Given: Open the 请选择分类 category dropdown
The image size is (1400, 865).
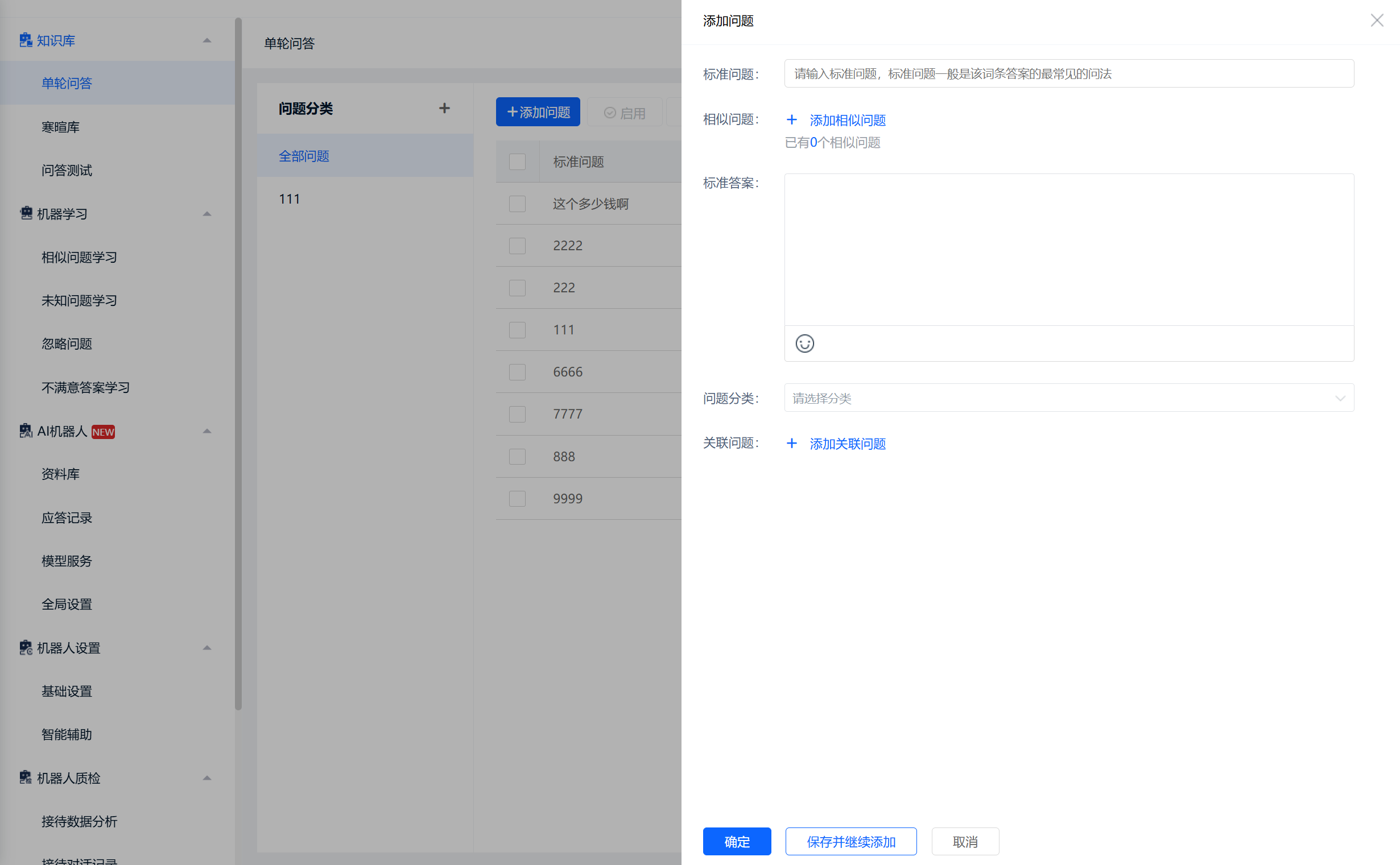Looking at the screenshot, I should click(1068, 398).
